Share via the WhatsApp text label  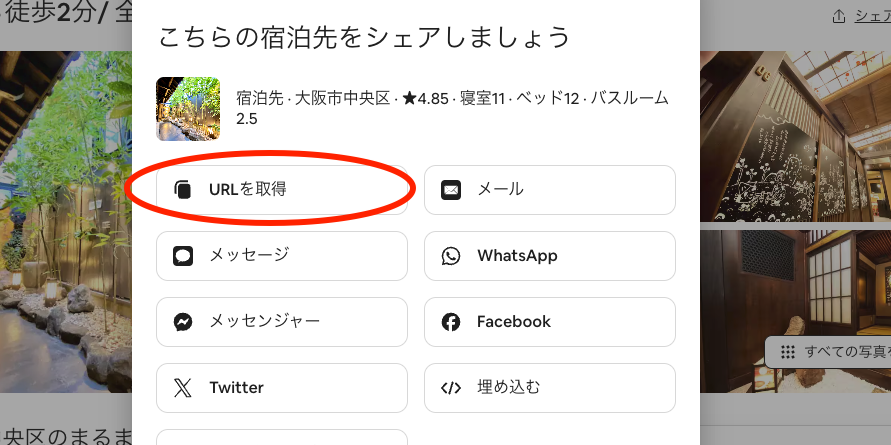tap(517, 256)
